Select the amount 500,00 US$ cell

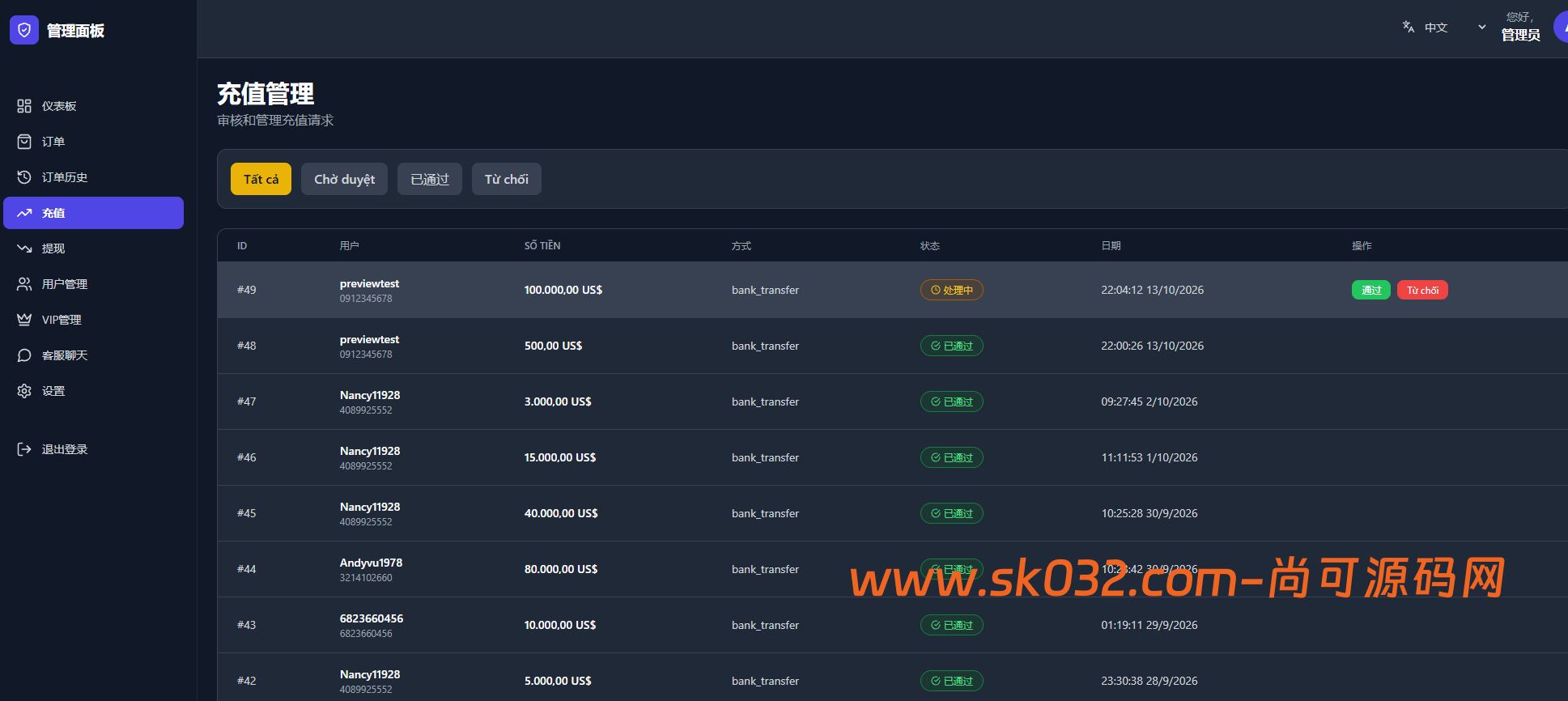(x=554, y=346)
